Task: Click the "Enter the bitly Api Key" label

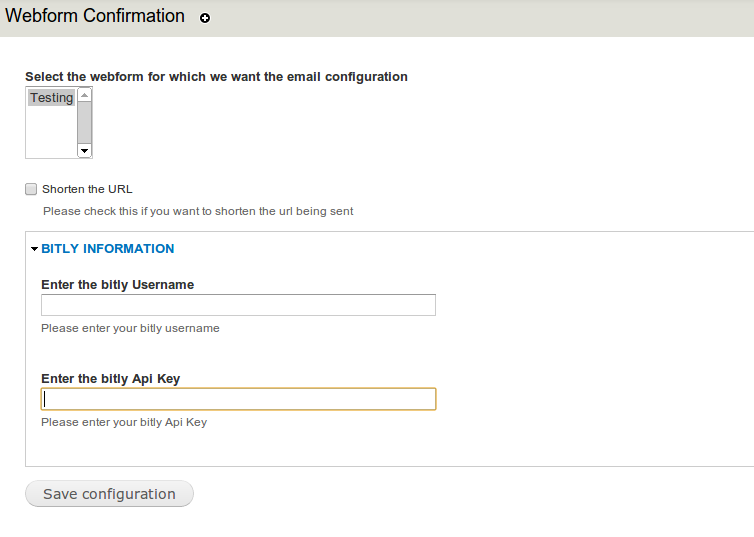Action: 110,379
